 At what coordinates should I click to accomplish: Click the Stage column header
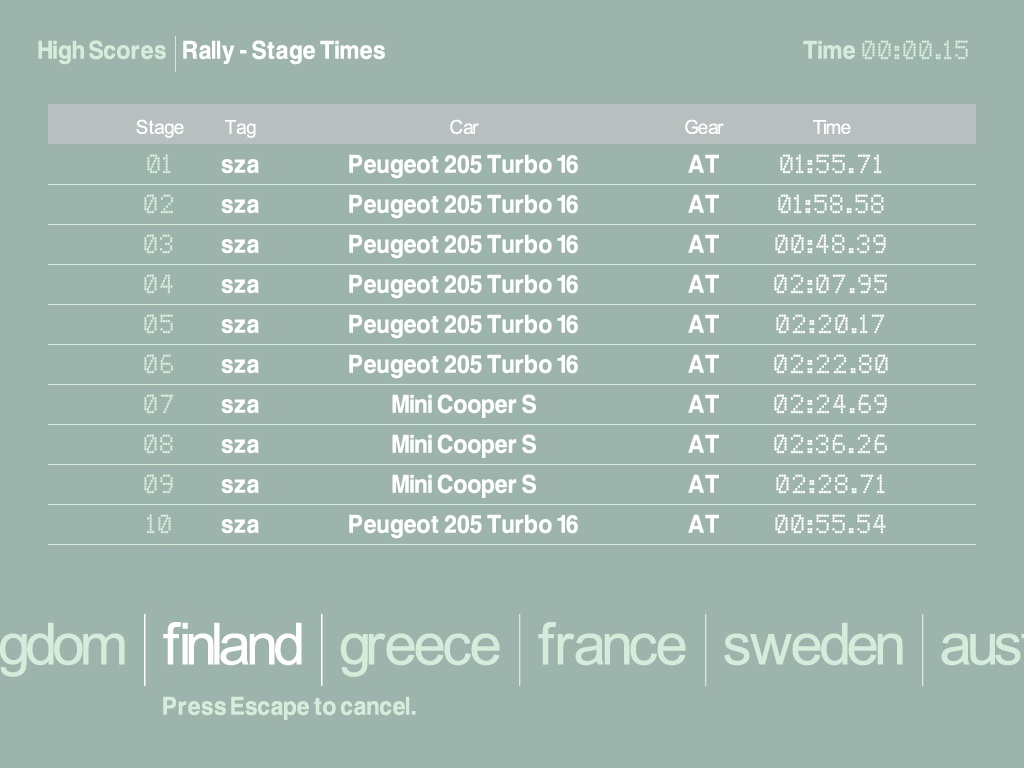160,127
